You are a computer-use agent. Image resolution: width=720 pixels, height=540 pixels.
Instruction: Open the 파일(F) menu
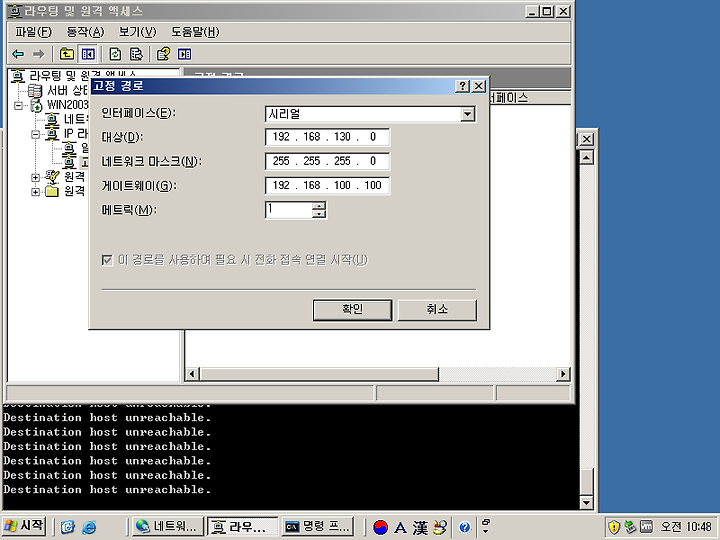(34, 32)
